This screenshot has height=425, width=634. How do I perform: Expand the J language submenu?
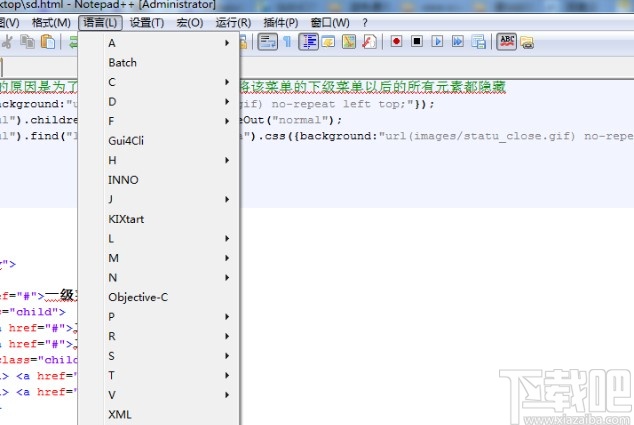coord(159,199)
